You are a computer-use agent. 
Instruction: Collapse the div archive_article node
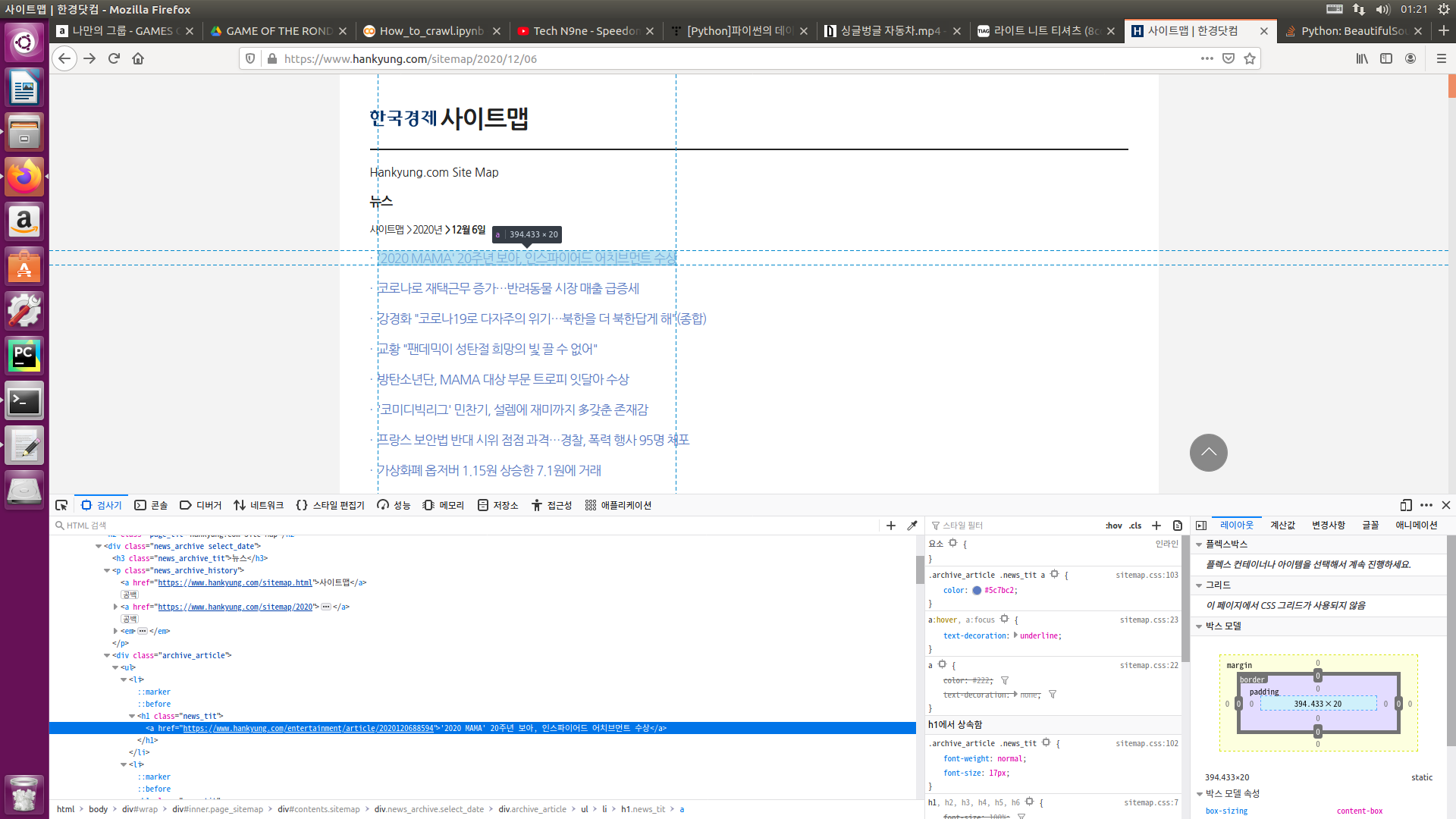107,655
